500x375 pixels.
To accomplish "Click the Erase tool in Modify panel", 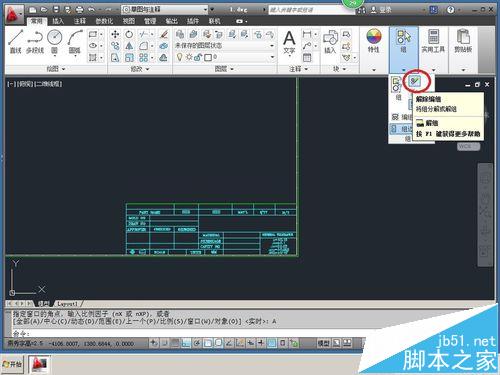I will click(163, 34).
